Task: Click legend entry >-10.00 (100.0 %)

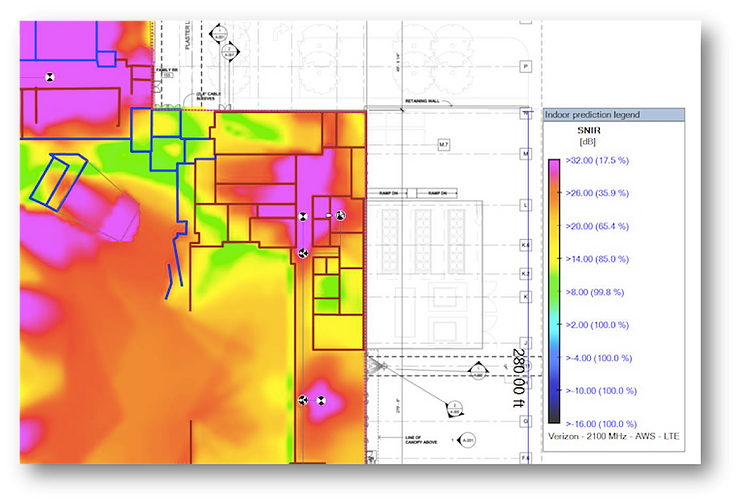Action: point(601,391)
